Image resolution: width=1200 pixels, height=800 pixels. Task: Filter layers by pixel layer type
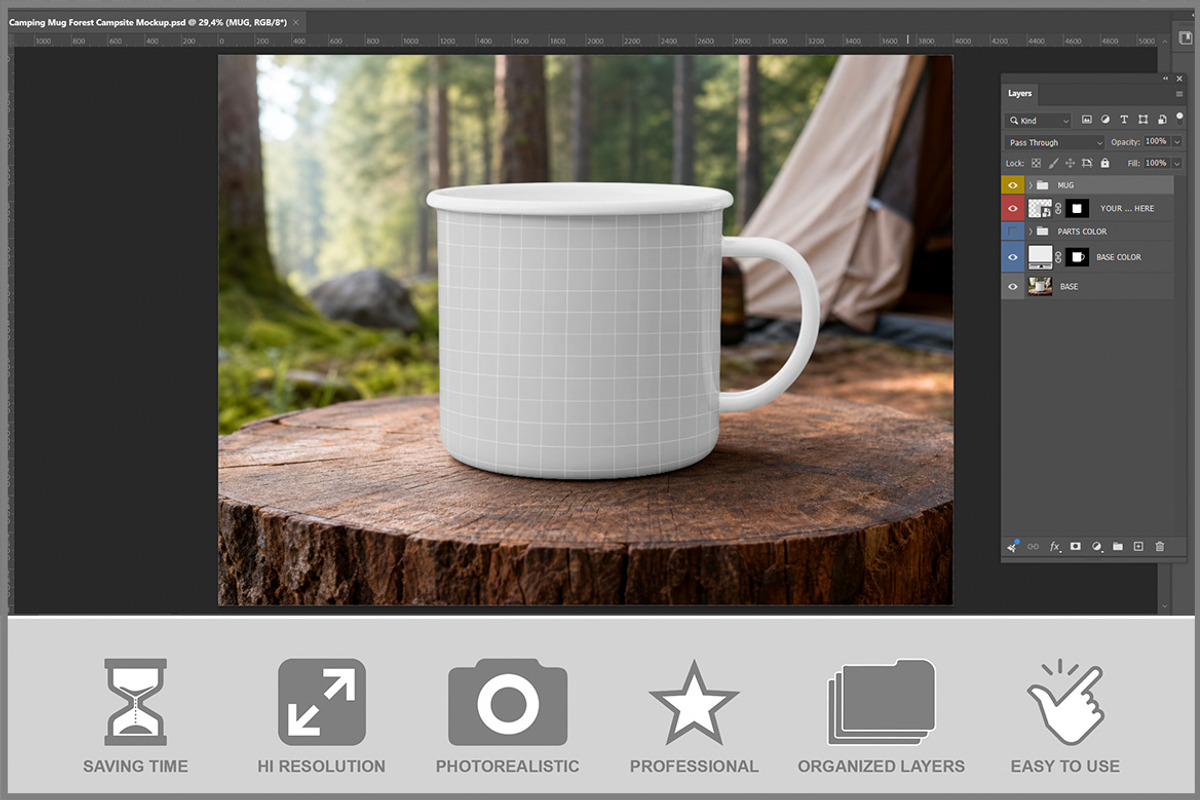[1087, 119]
